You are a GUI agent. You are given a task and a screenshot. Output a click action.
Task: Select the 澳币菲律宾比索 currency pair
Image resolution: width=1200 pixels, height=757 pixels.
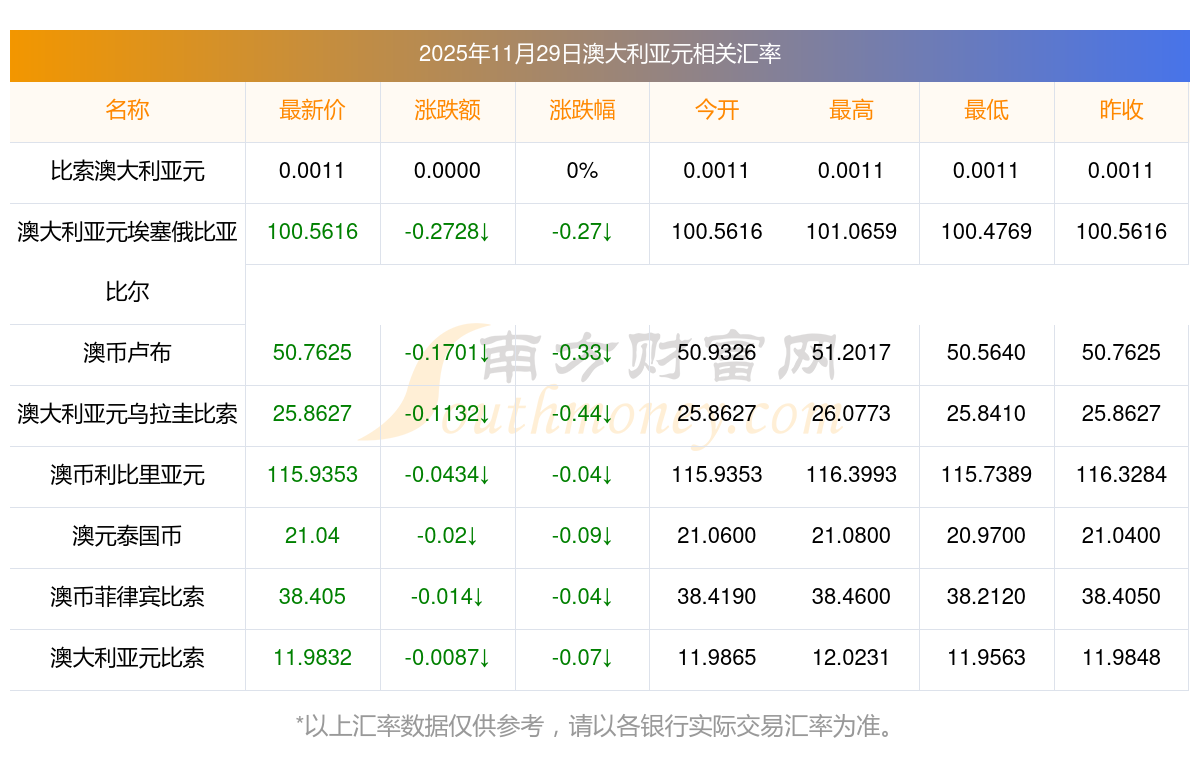[127, 597]
